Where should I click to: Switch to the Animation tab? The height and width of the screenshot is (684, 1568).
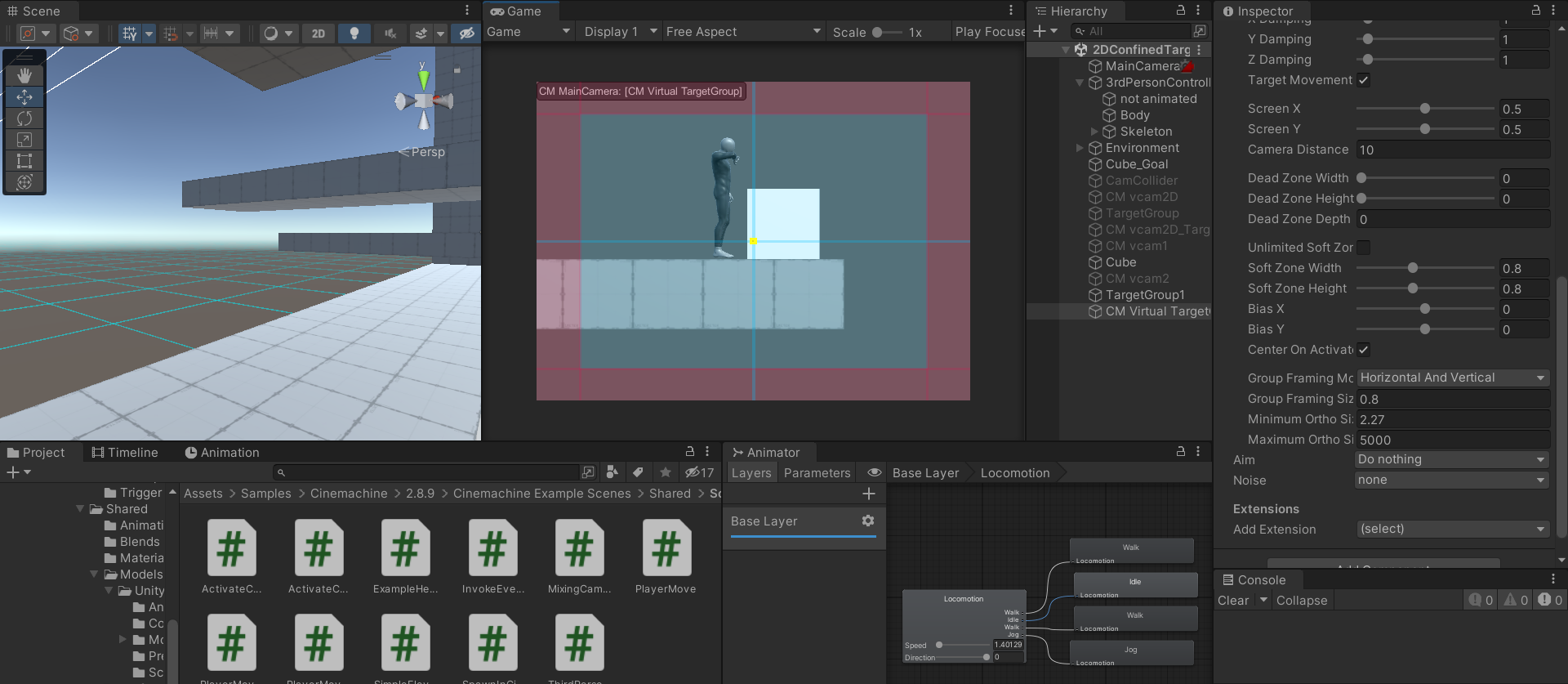click(x=221, y=452)
